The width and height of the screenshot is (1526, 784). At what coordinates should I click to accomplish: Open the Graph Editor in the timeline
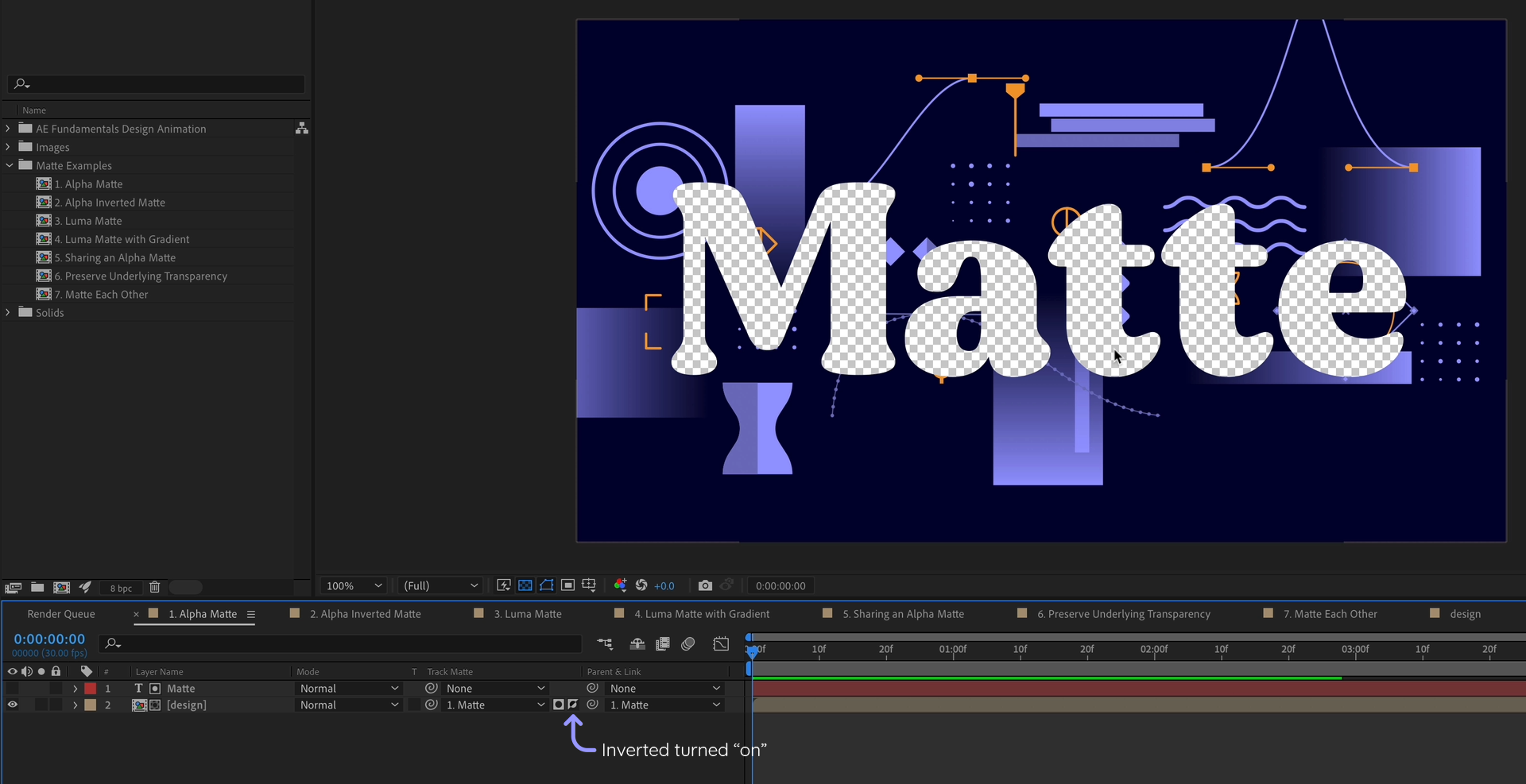[x=721, y=644]
